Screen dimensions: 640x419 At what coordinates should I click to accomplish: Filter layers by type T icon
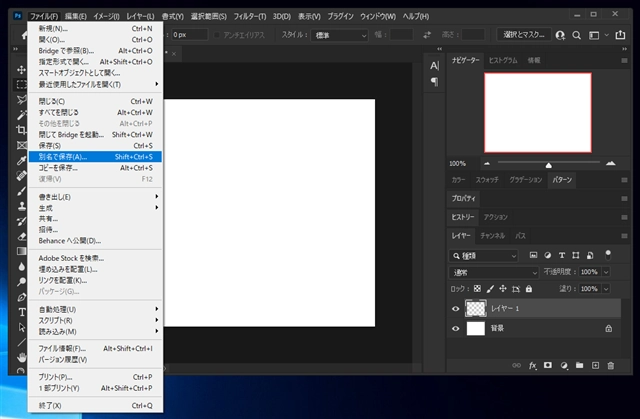pyautogui.click(x=562, y=255)
